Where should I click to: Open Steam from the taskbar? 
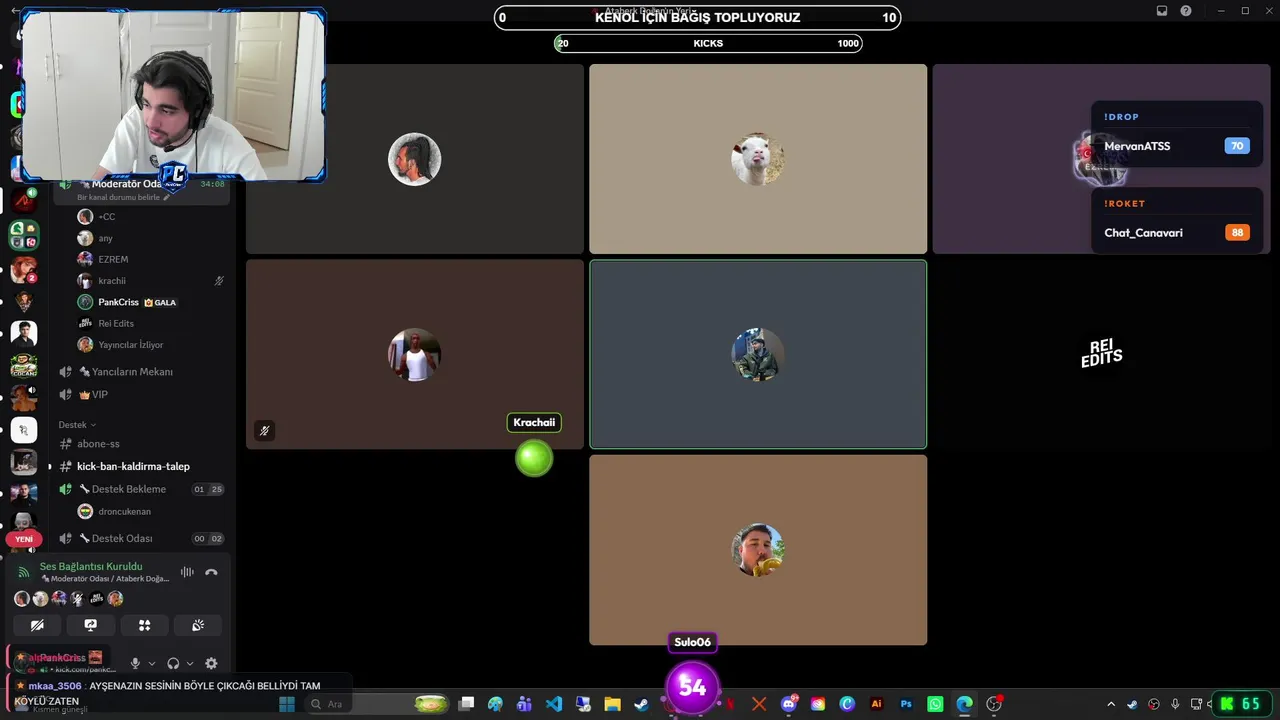click(641, 704)
